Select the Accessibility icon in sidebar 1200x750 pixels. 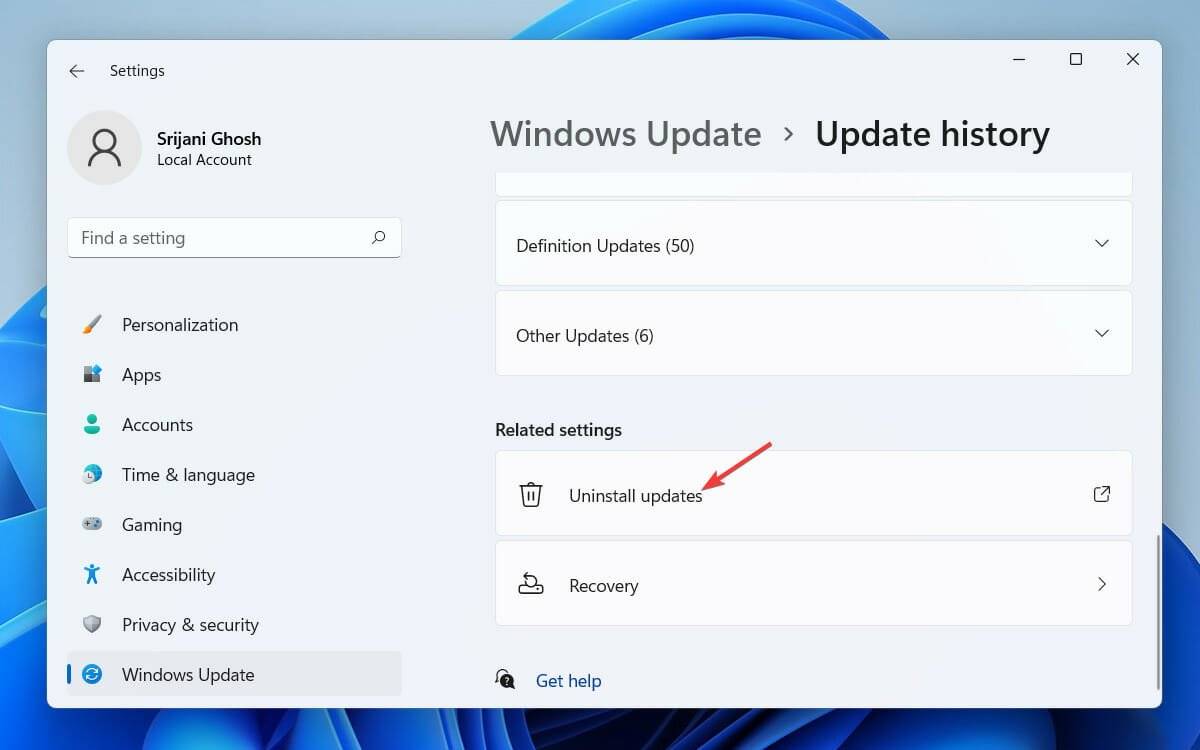93,574
